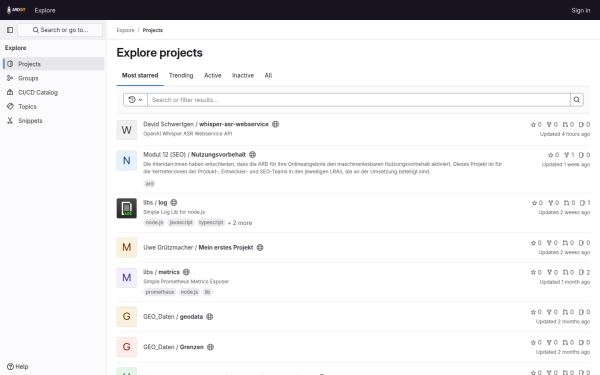
Task: Open Groups in the sidebar
Action: coord(54,78)
